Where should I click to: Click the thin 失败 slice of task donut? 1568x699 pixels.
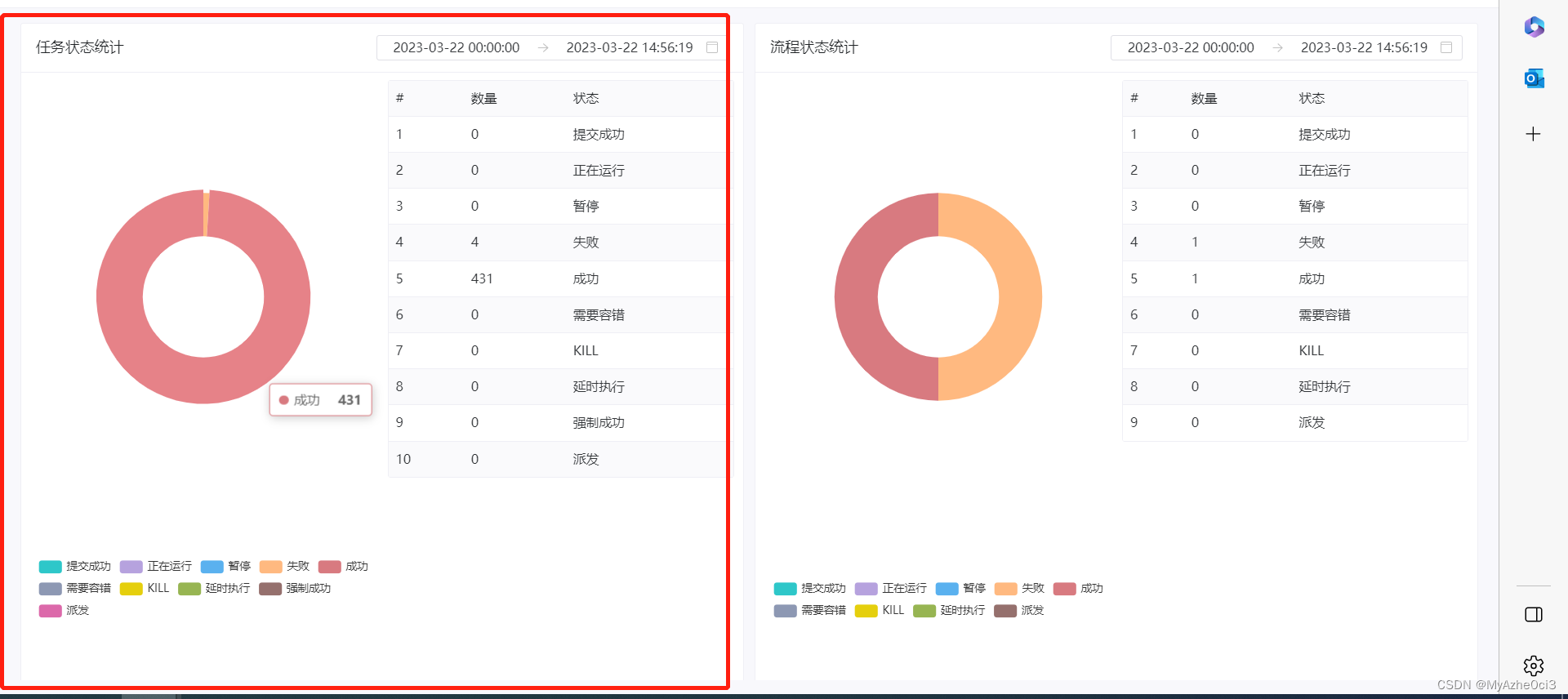[207, 213]
